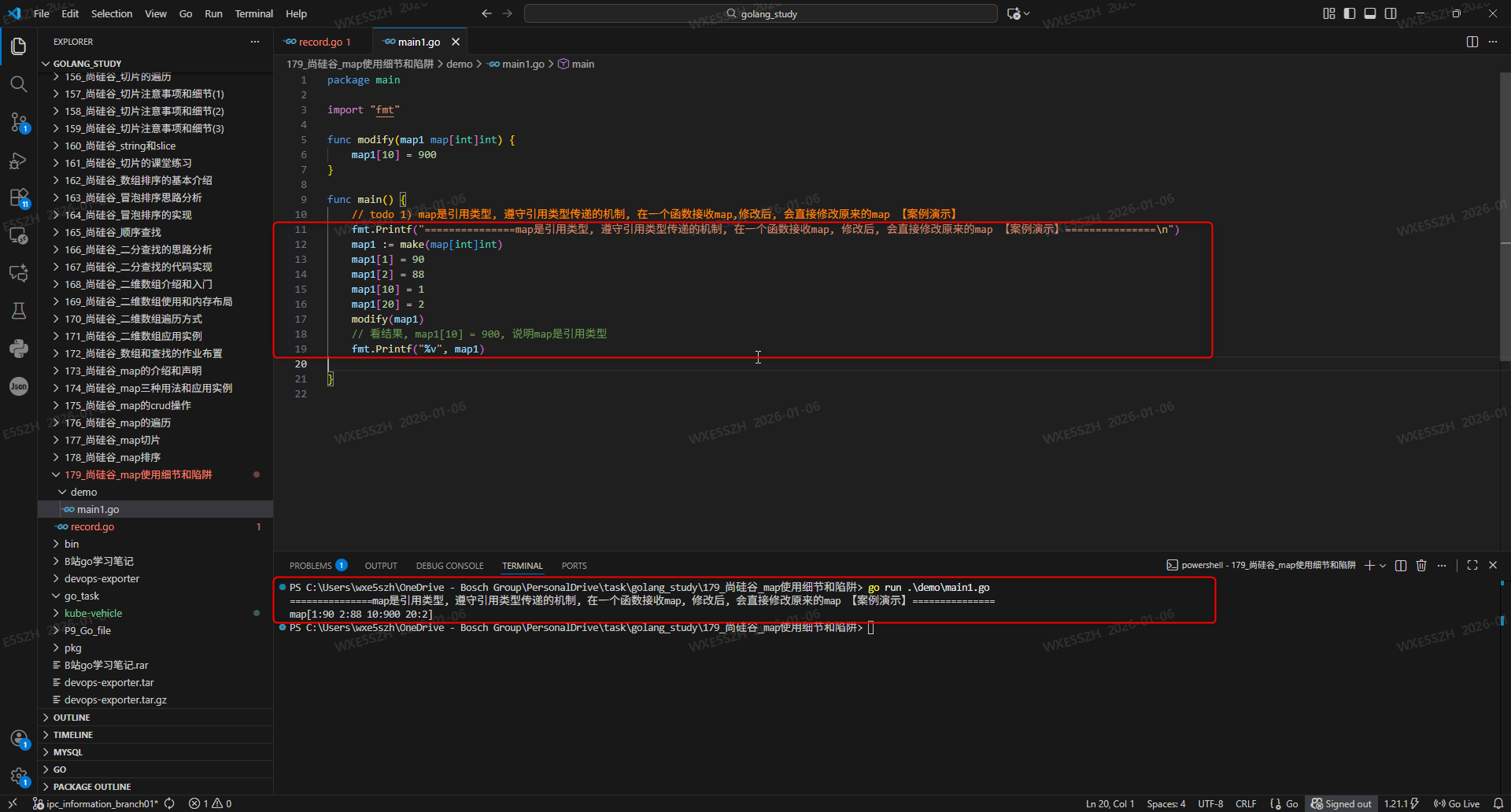Close the terminal panel

pos(1493,566)
